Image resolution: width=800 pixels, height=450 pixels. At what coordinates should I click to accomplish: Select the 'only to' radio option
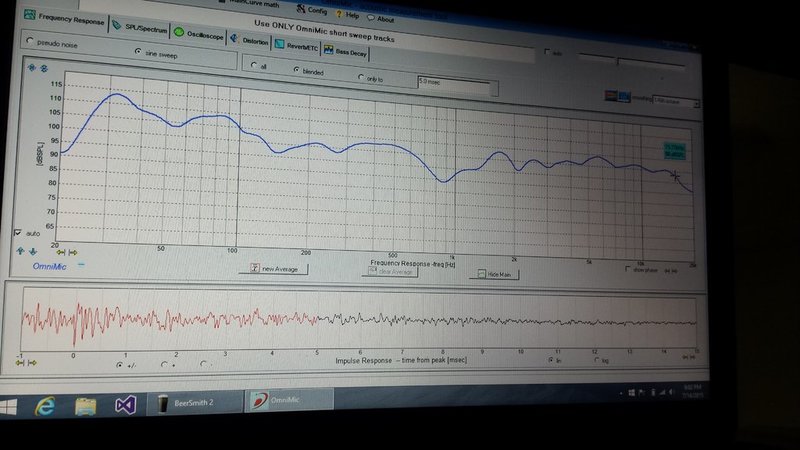coord(361,77)
